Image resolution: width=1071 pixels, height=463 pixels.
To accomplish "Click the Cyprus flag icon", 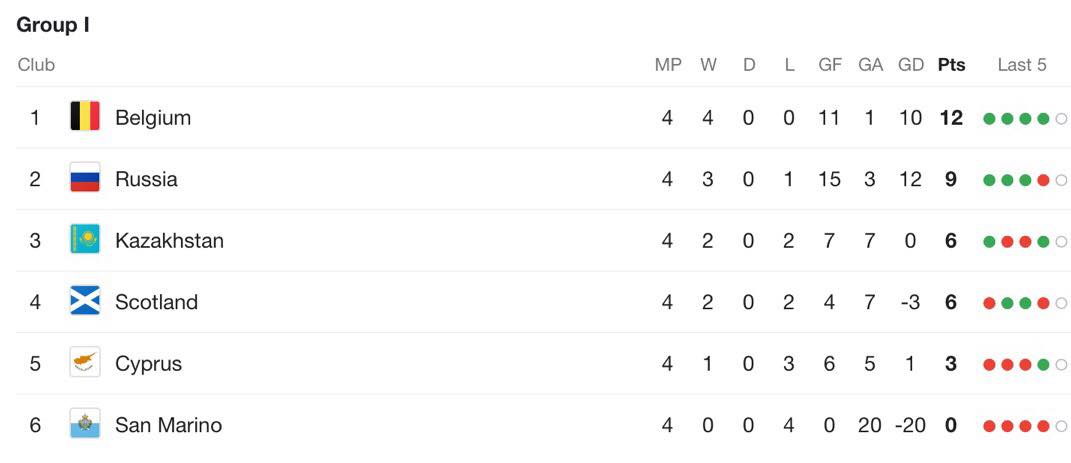I will click(85, 363).
